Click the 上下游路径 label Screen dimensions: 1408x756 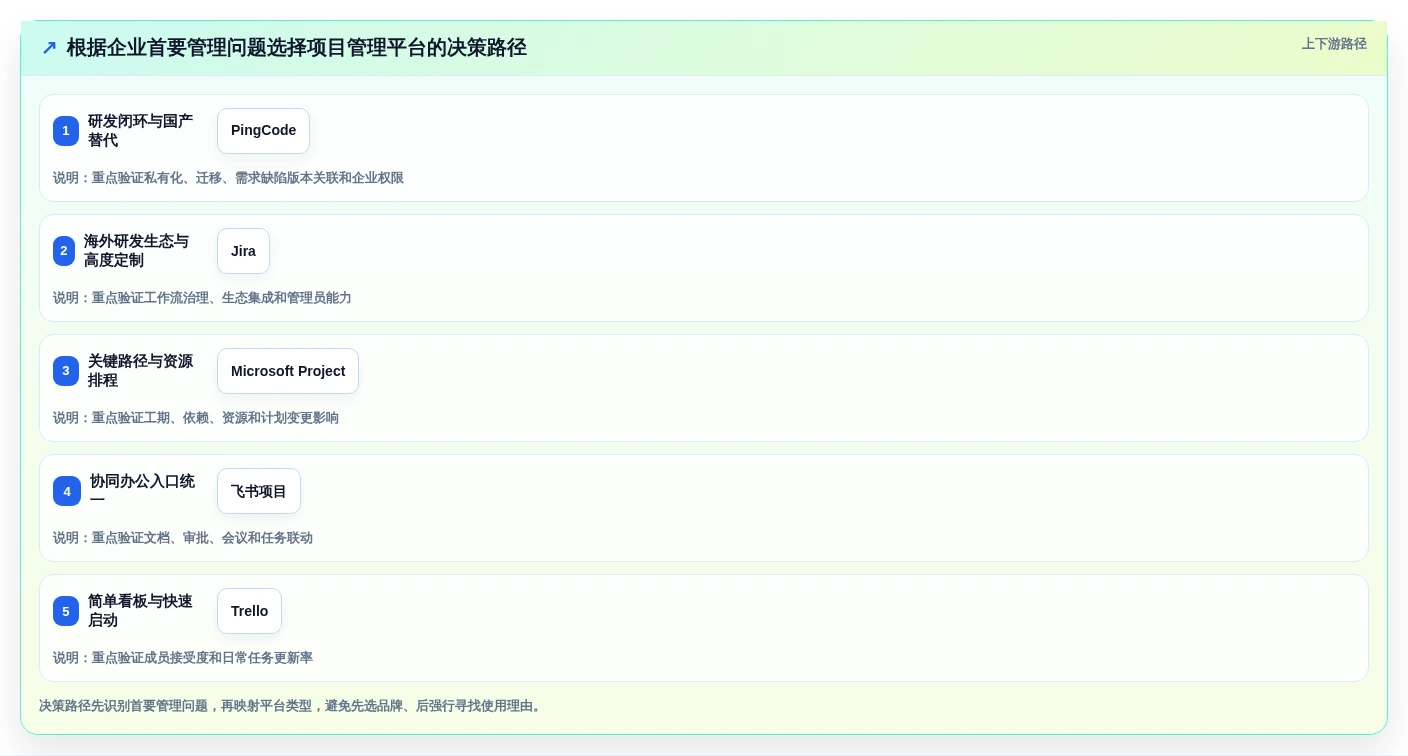(1334, 44)
